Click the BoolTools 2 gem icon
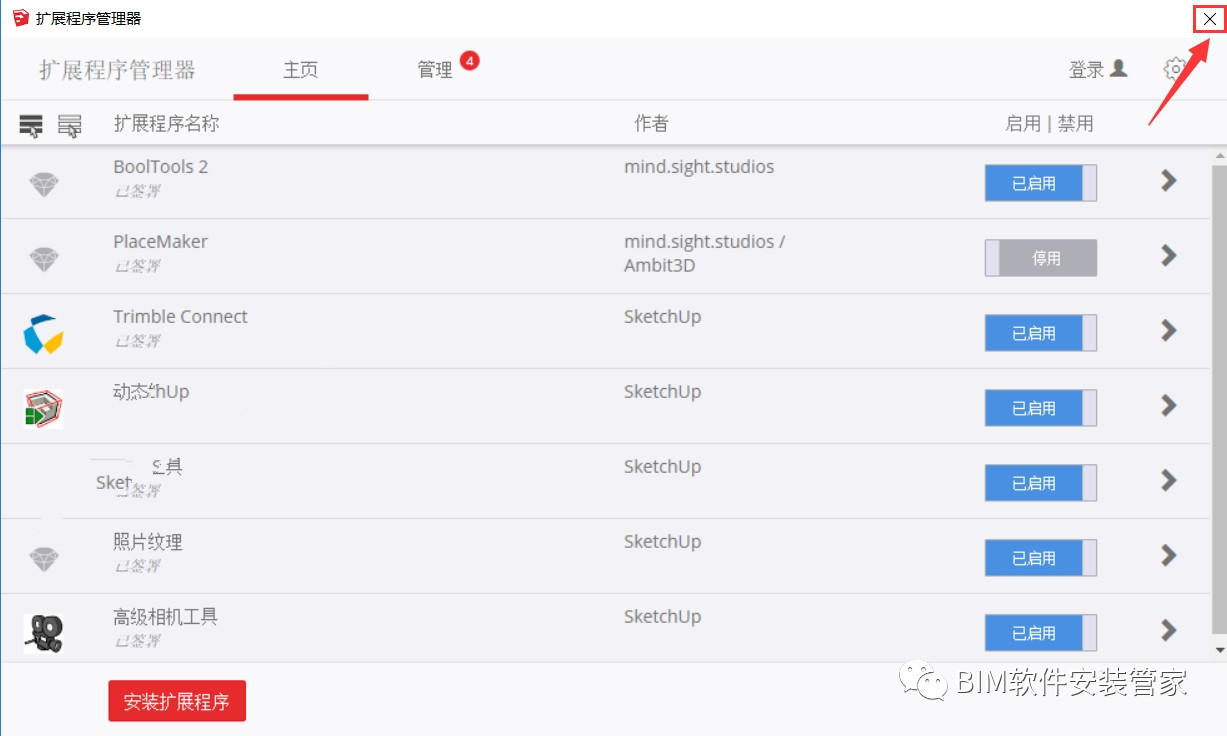 point(43,183)
